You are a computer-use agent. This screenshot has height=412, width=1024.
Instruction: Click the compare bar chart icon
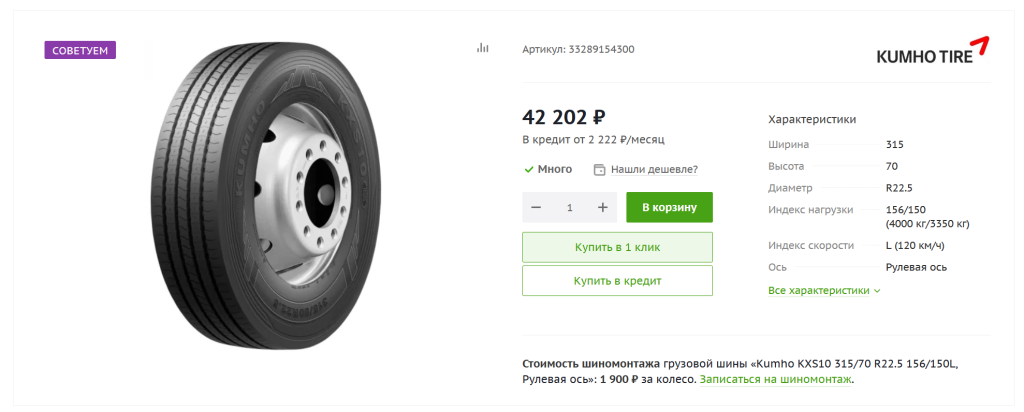tap(483, 48)
